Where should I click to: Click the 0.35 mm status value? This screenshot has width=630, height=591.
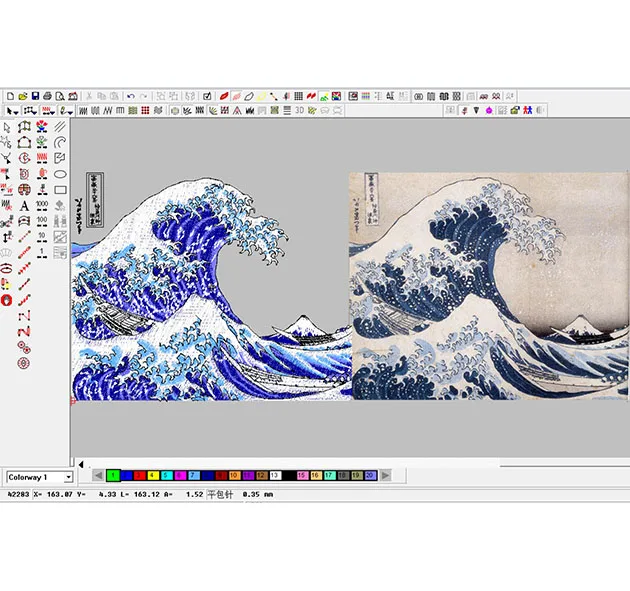(x=258, y=494)
